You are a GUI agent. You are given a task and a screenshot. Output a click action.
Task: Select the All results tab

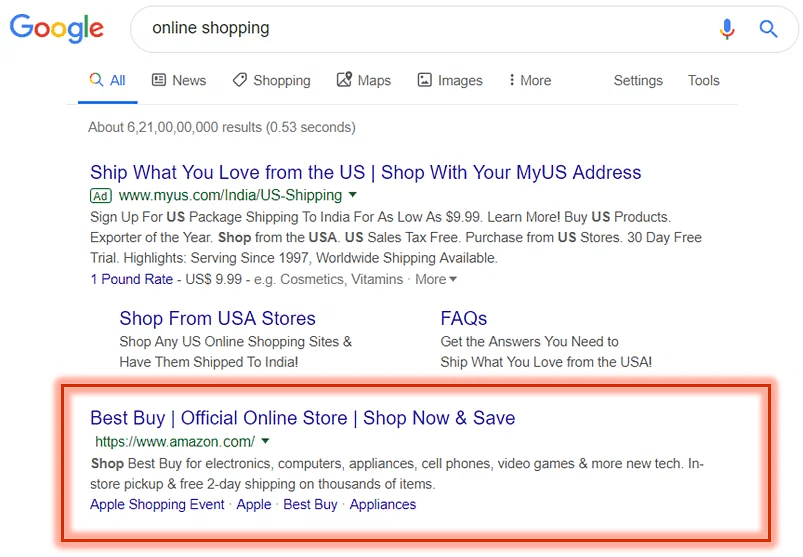[x=108, y=80]
